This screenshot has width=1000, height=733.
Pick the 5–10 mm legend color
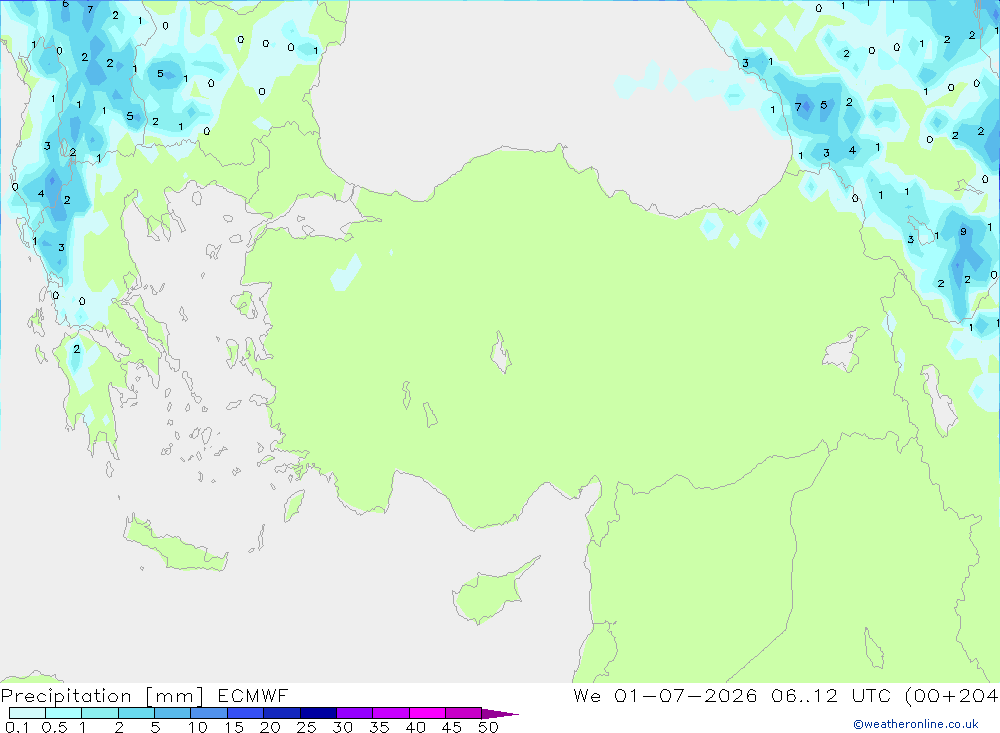172,713
